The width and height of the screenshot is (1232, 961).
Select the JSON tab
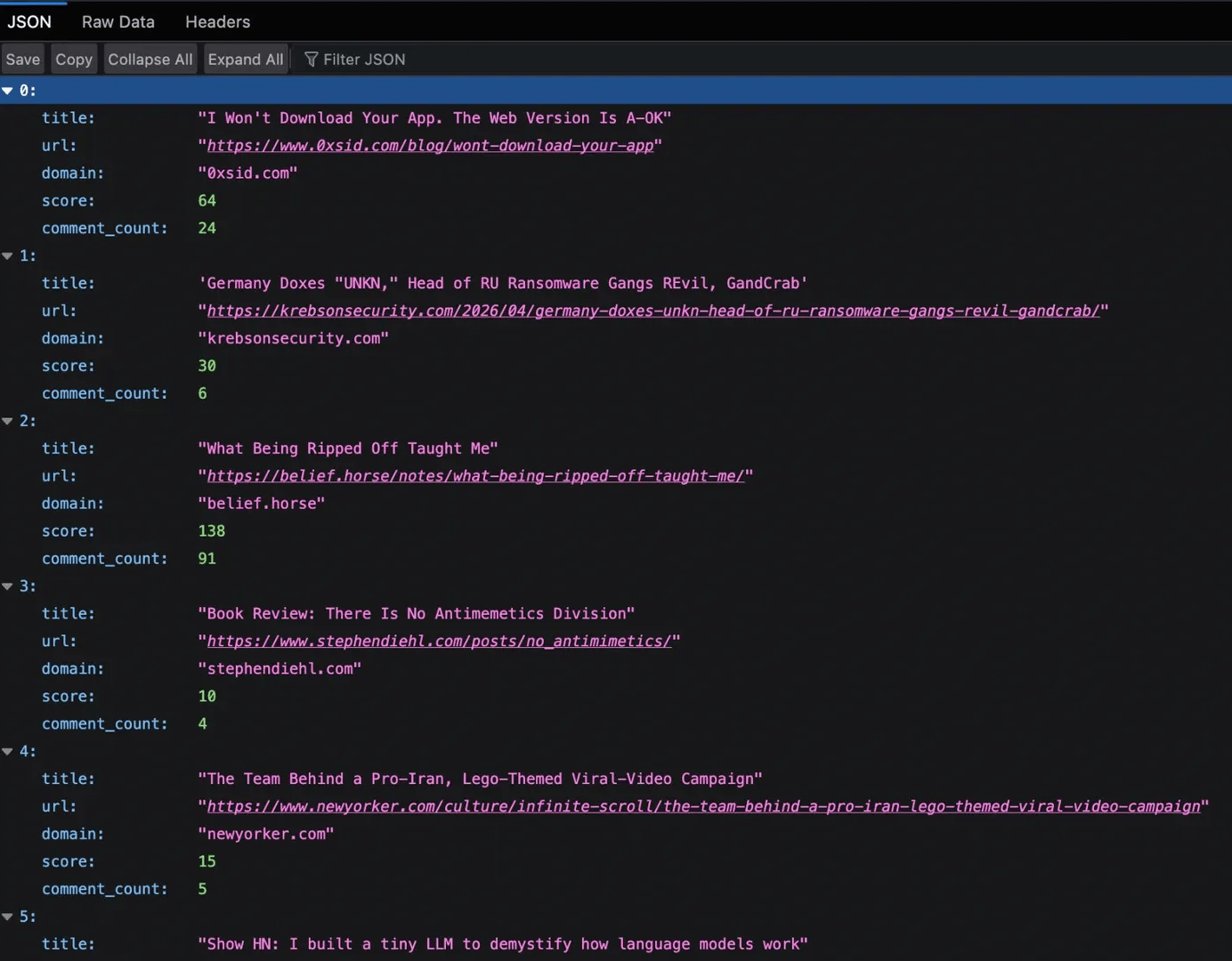point(29,21)
